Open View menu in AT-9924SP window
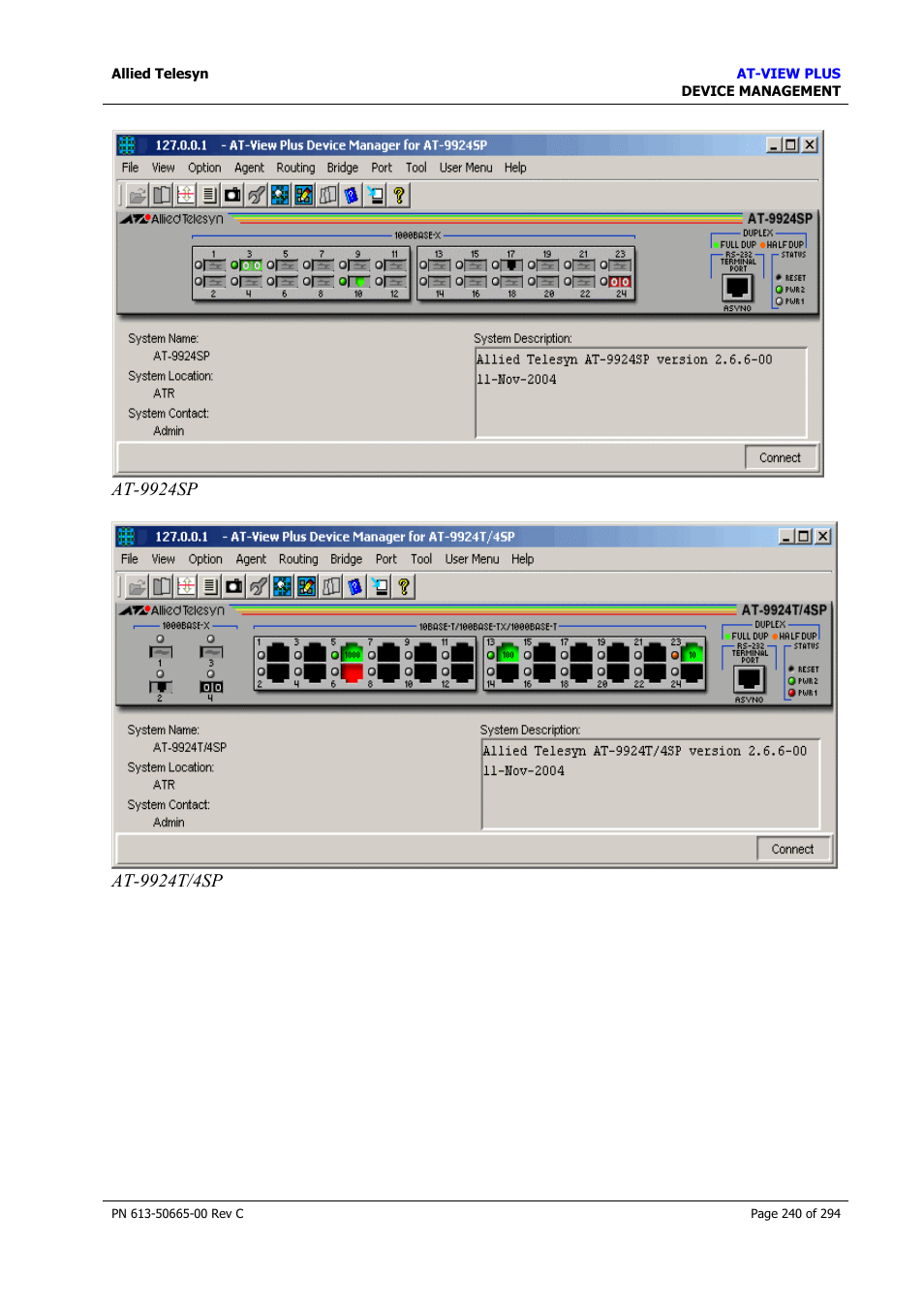 (x=163, y=168)
